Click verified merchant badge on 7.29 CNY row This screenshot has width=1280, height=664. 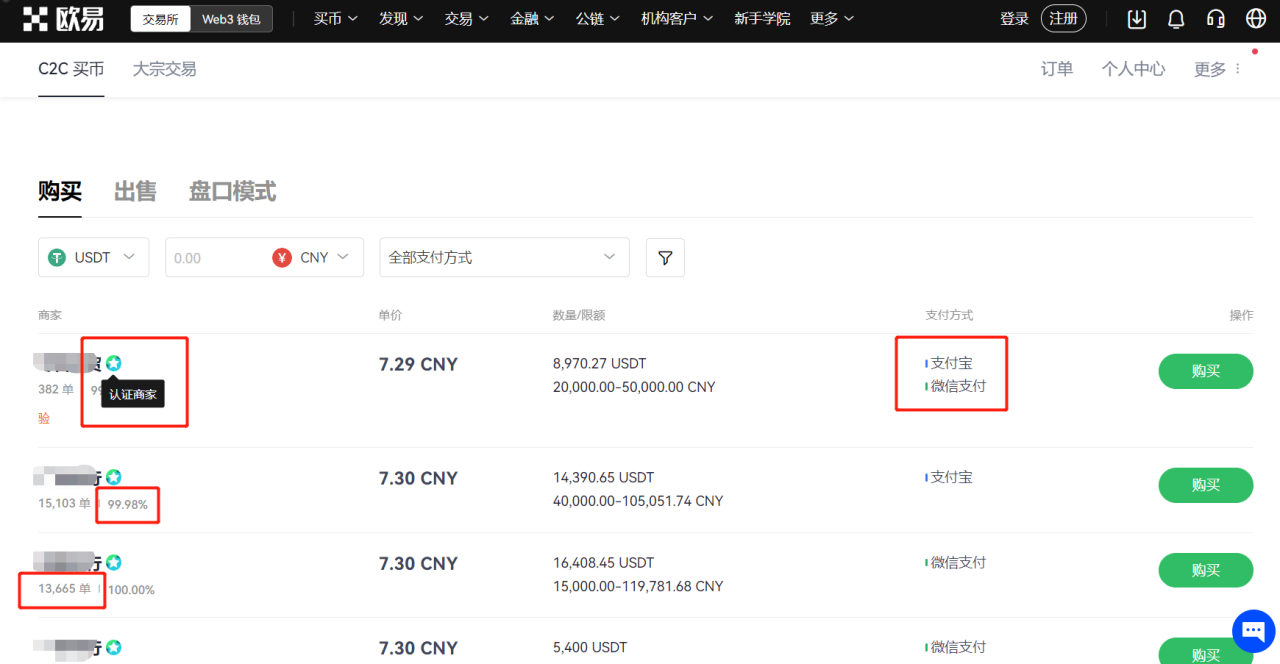tap(114, 363)
